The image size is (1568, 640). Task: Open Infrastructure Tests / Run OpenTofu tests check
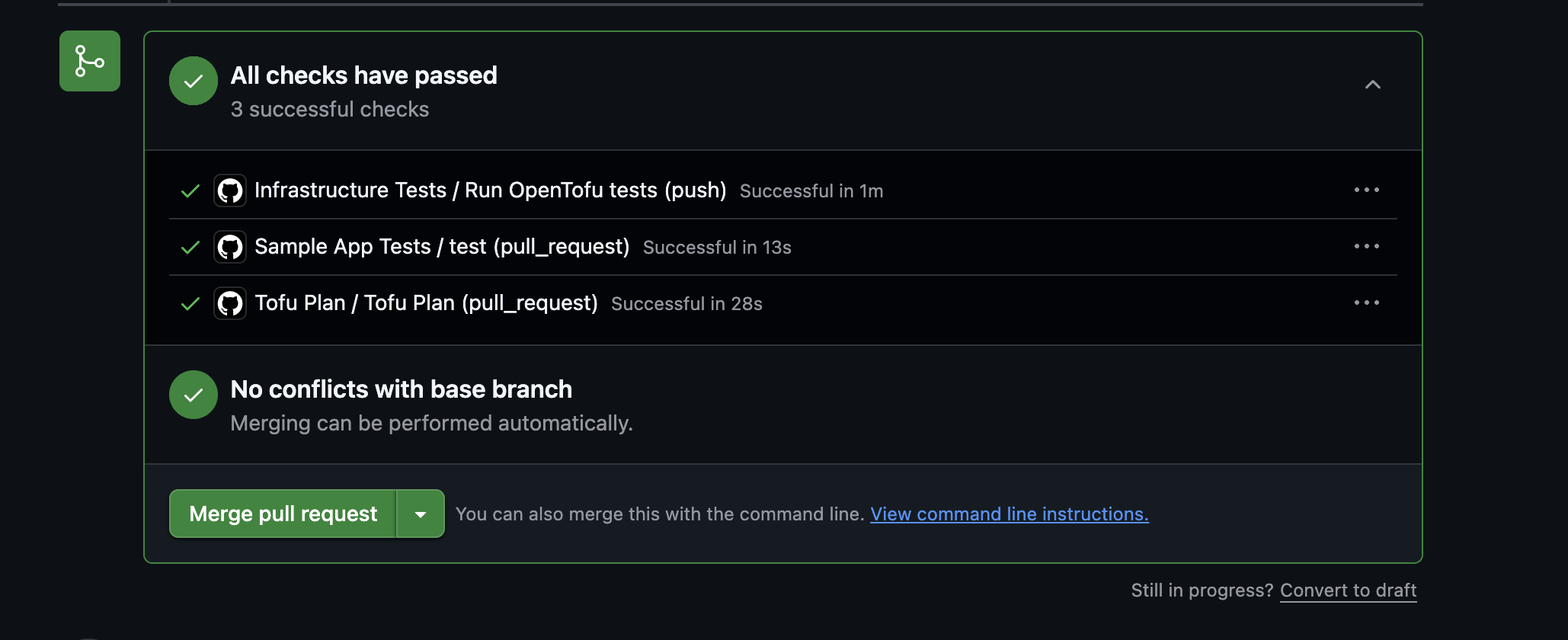point(490,190)
